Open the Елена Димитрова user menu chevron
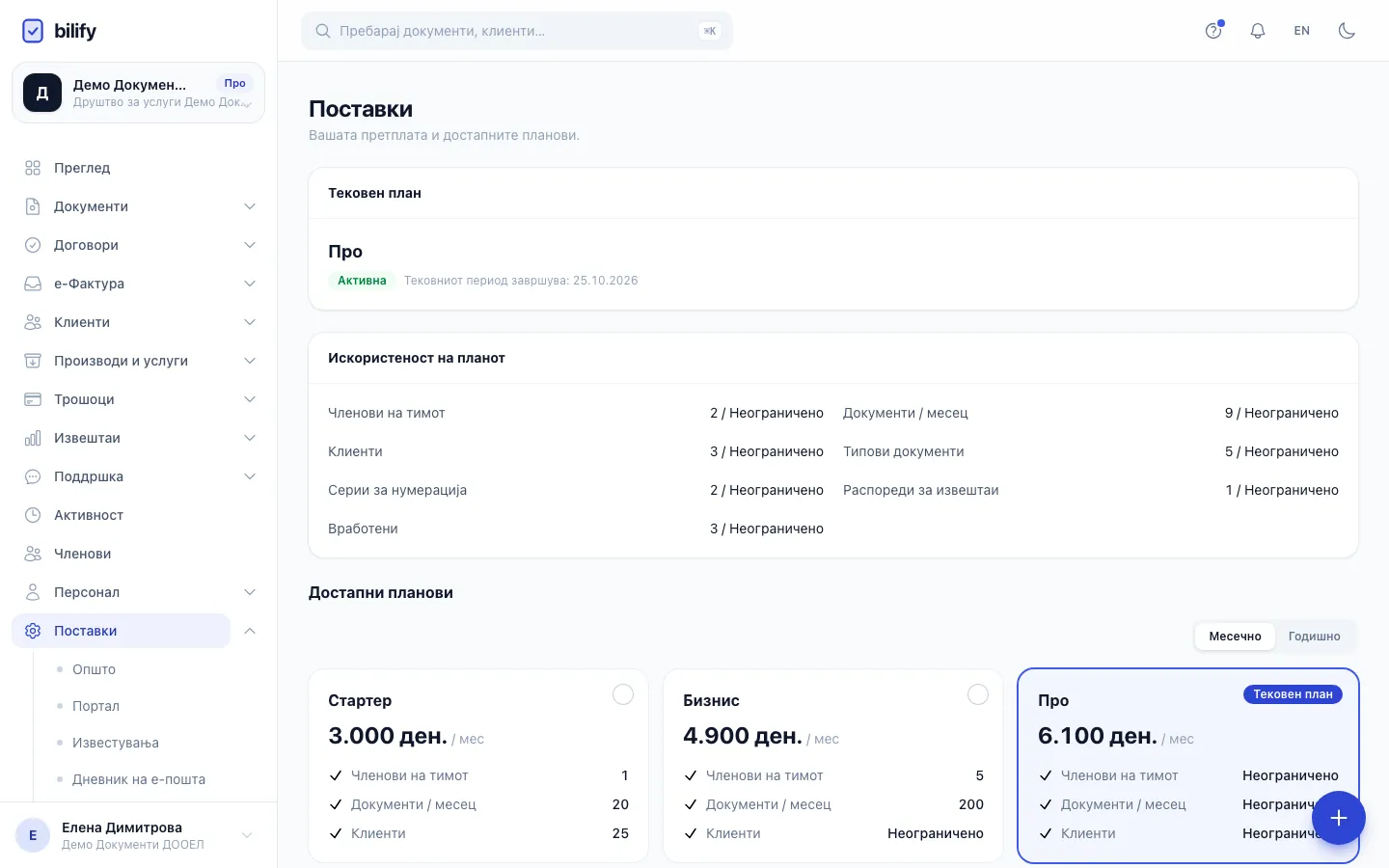1389x868 pixels. coord(247,835)
